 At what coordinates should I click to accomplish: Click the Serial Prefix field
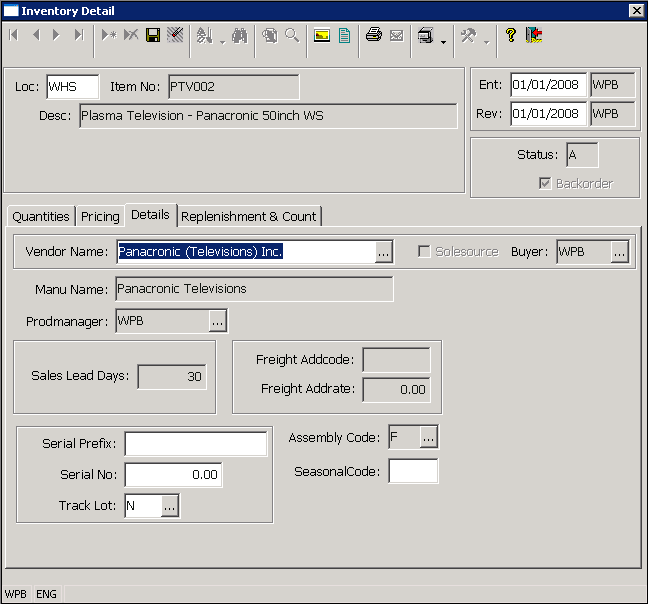(x=196, y=444)
